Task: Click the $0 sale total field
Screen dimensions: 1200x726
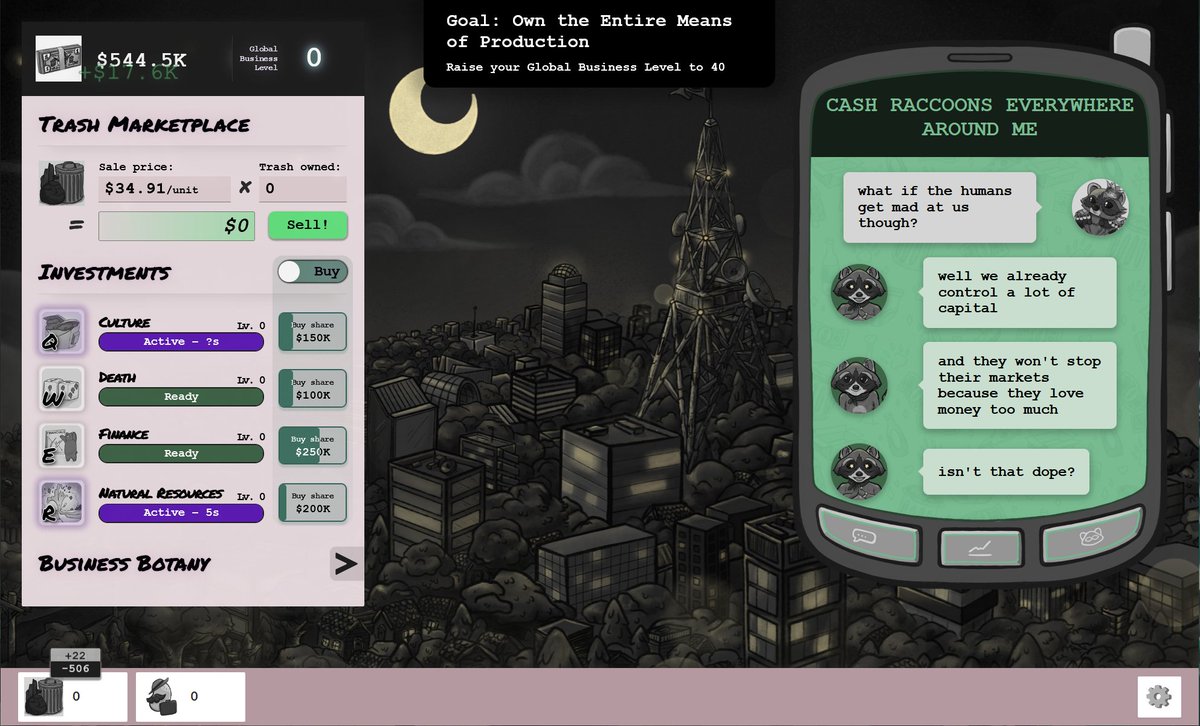Action: (x=176, y=226)
